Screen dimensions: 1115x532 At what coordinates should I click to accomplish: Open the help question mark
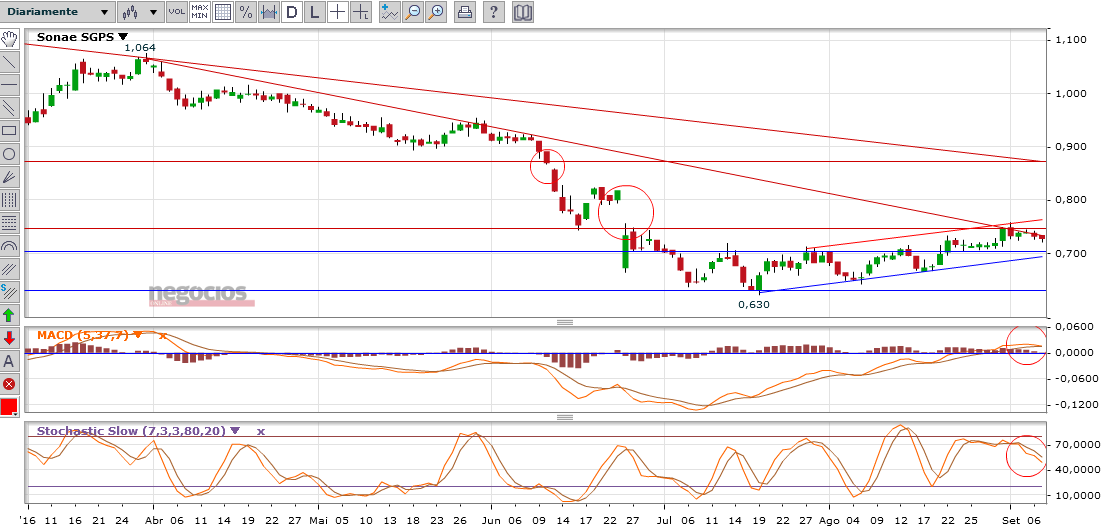(x=495, y=11)
